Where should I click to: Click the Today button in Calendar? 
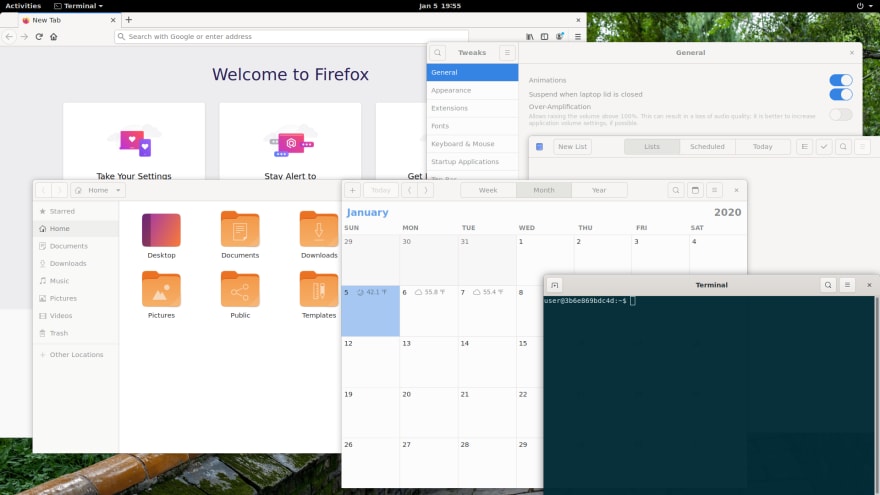coord(381,190)
